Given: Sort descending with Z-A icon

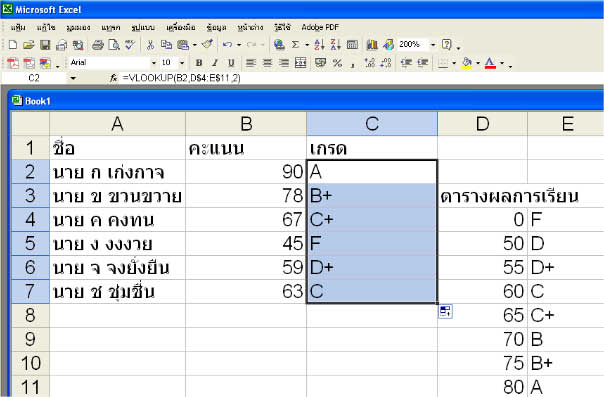Looking at the screenshot, I should click(336, 45).
